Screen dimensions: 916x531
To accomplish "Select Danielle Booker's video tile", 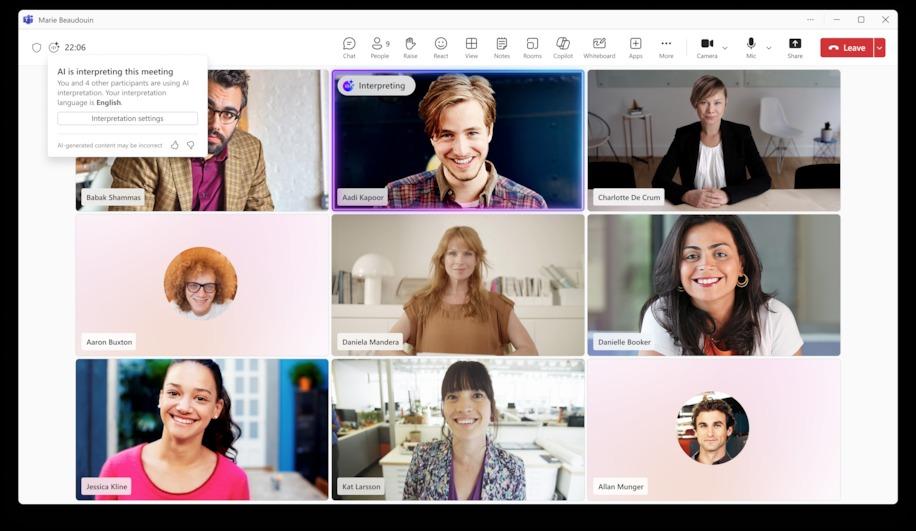I will pyautogui.click(x=714, y=284).
